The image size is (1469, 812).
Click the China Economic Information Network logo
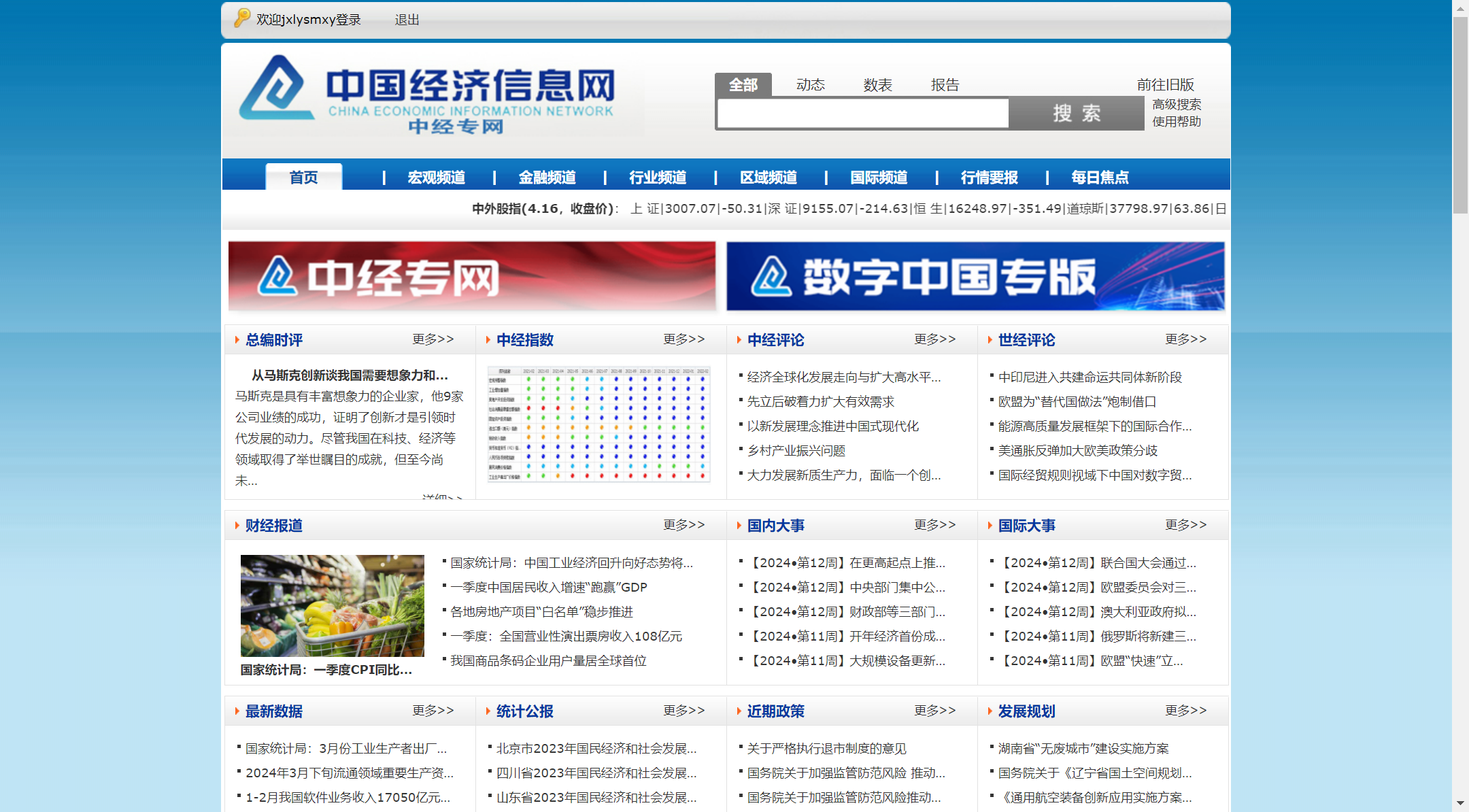[427, 95]
